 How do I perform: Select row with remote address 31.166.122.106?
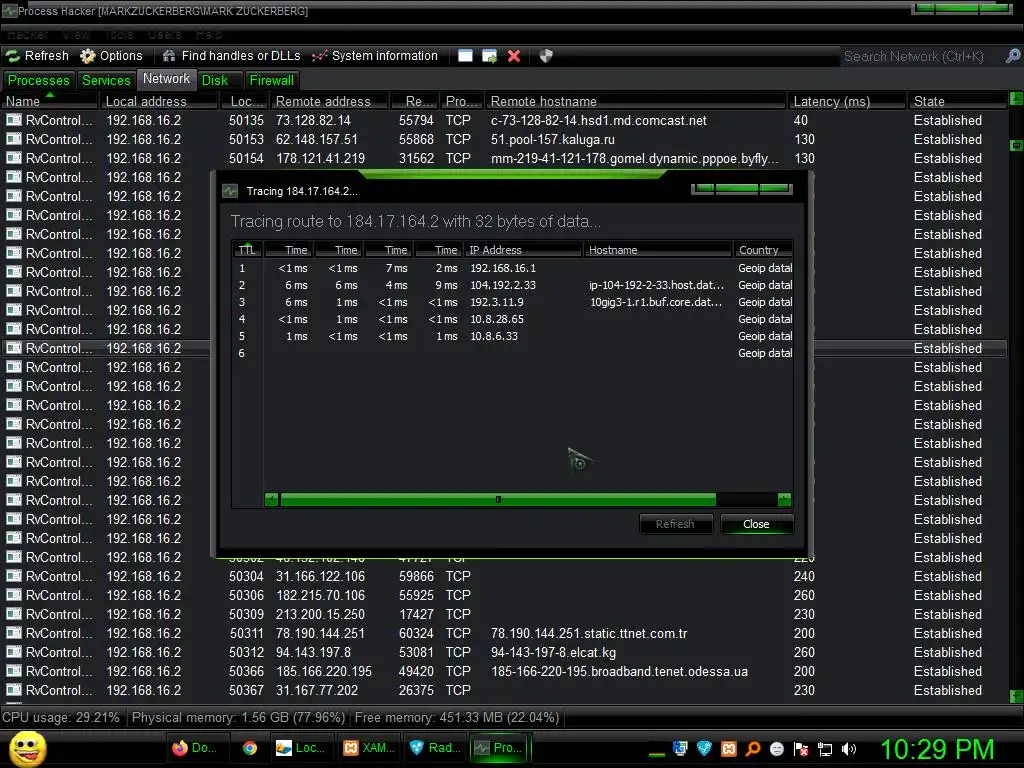[504, 576]
